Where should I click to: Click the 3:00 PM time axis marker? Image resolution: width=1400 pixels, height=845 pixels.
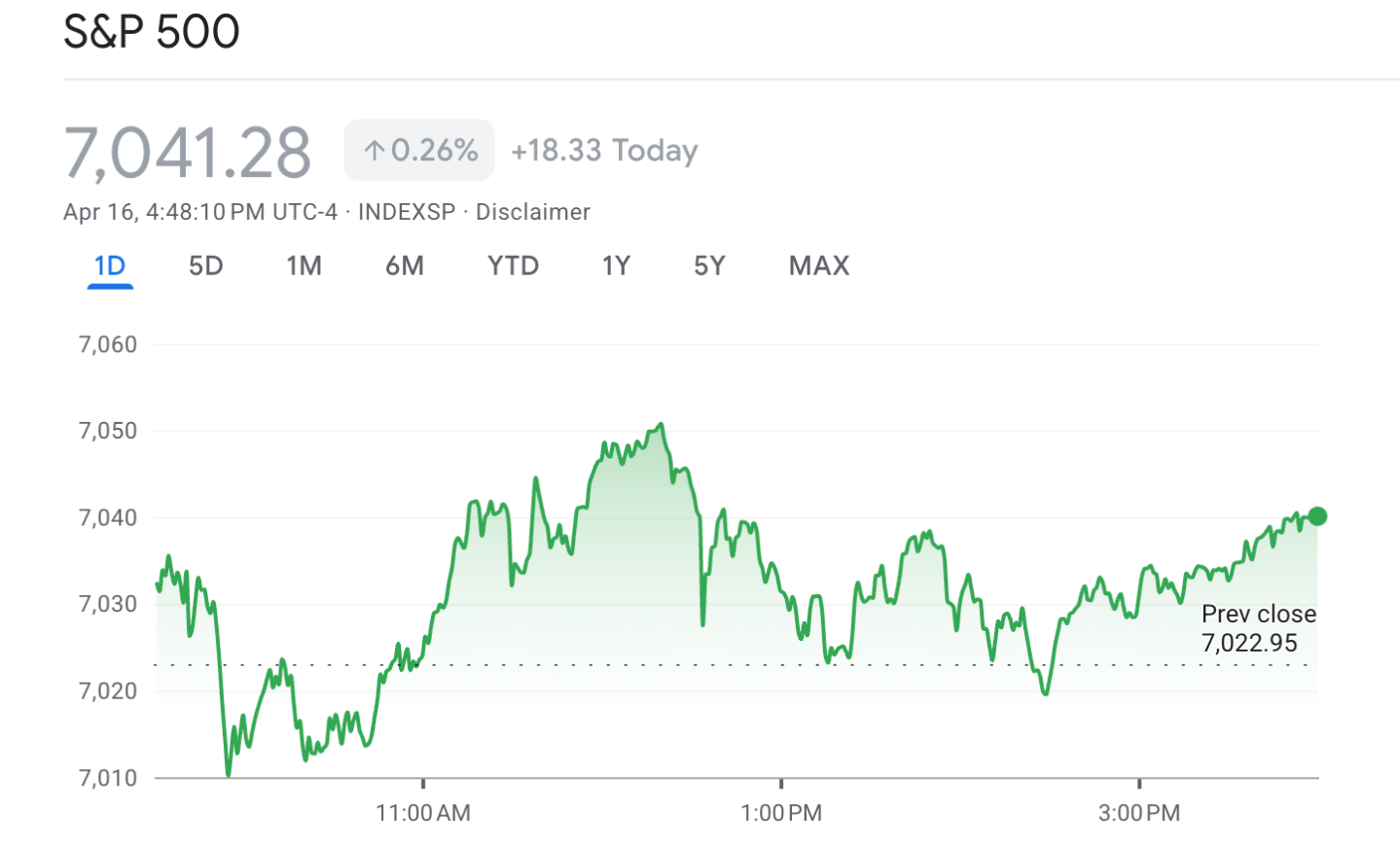(x=1139, y=813)
